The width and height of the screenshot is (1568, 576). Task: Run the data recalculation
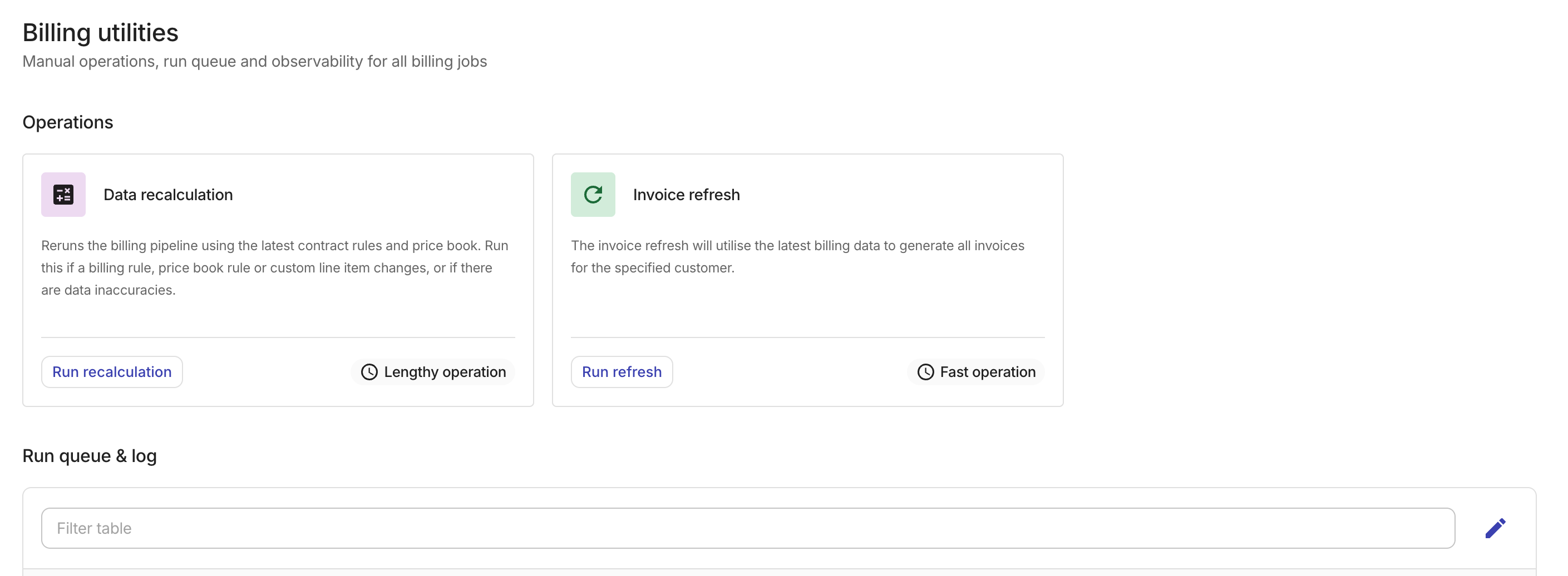(x=112, y=373)
